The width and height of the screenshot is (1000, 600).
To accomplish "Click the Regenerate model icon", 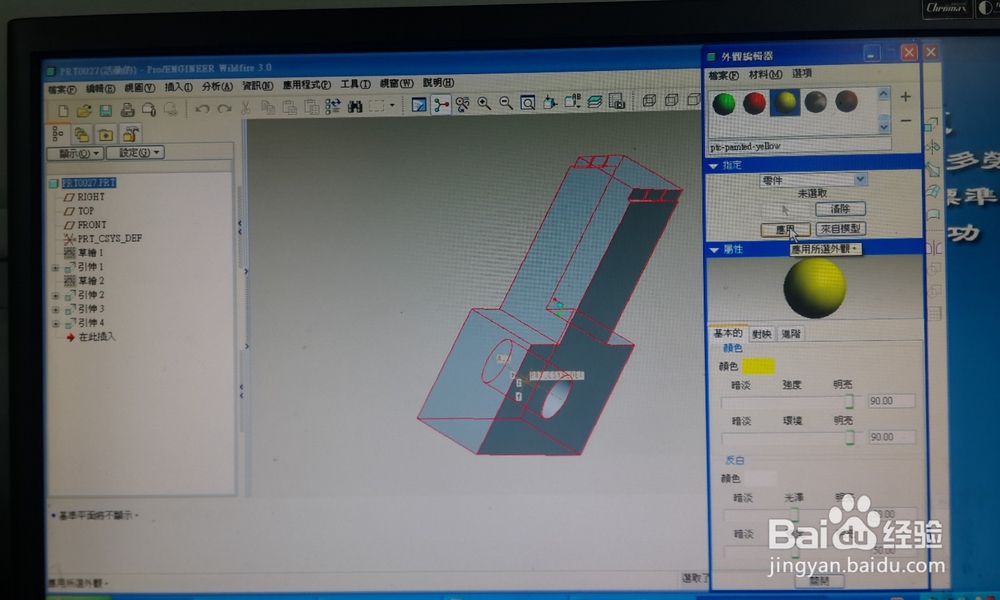I will [x=333, y=106].
